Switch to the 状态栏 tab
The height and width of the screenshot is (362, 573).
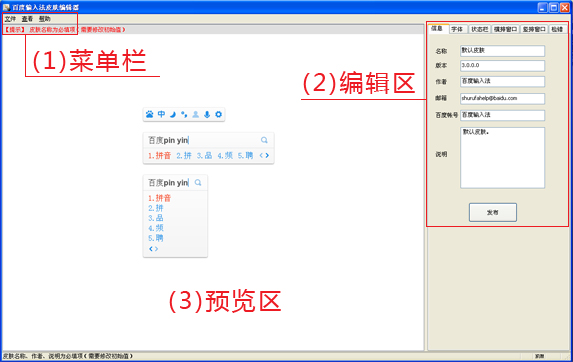point(479,29)
